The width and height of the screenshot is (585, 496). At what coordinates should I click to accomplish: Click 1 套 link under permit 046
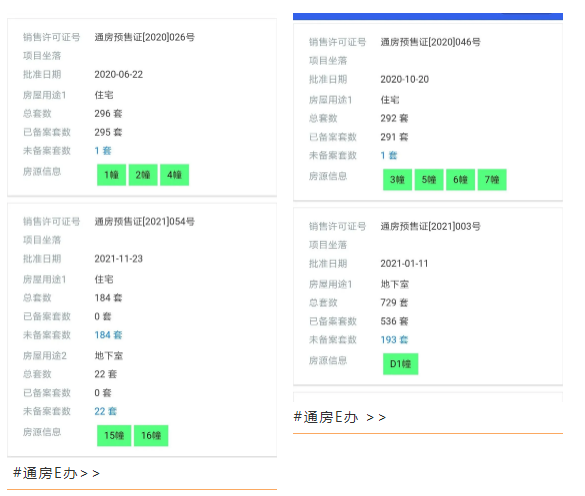coord(389,156)
